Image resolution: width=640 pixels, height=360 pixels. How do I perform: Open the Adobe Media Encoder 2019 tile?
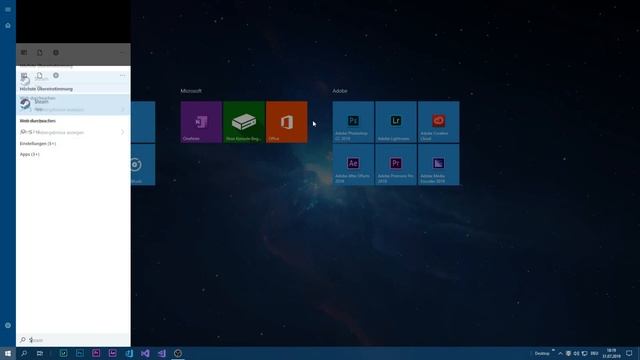click(x=438, y=164)
